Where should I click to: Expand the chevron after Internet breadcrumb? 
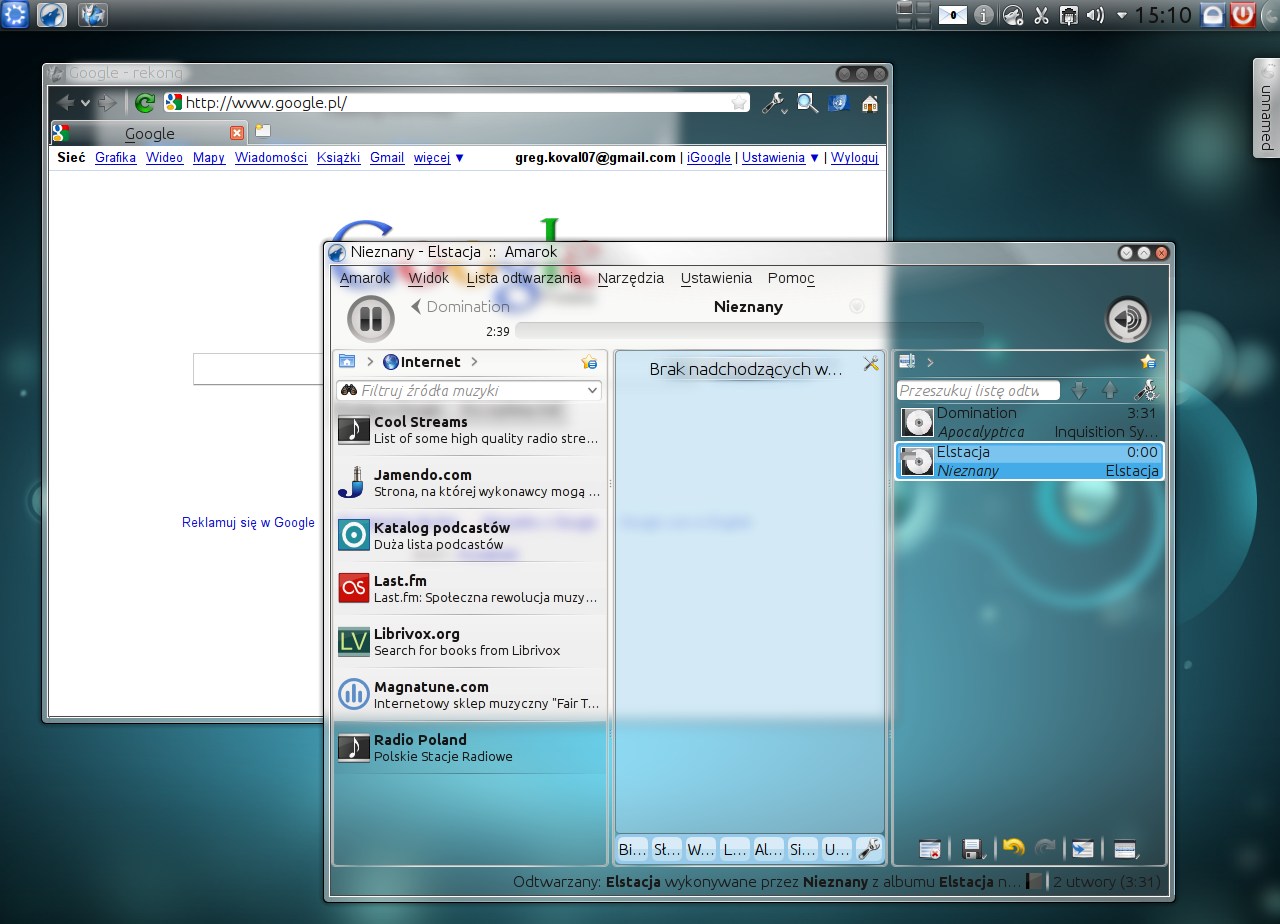tap(474, 362)
